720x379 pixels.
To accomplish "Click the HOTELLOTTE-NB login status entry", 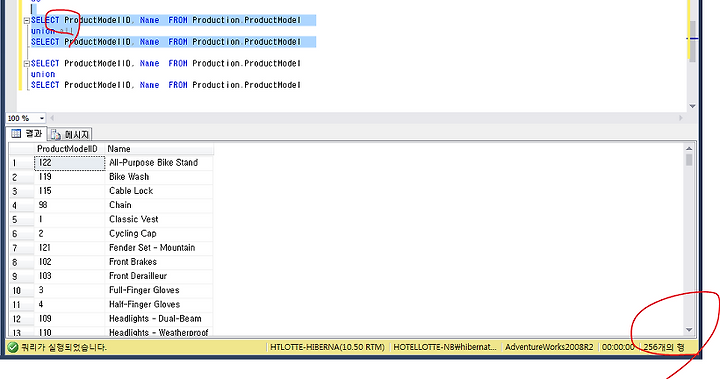I will click(x=445, y=347).
